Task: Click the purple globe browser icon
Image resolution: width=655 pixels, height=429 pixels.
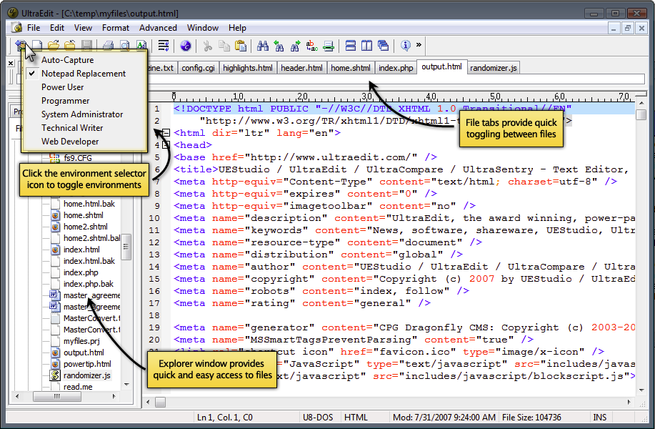Action: pos(186,46)
